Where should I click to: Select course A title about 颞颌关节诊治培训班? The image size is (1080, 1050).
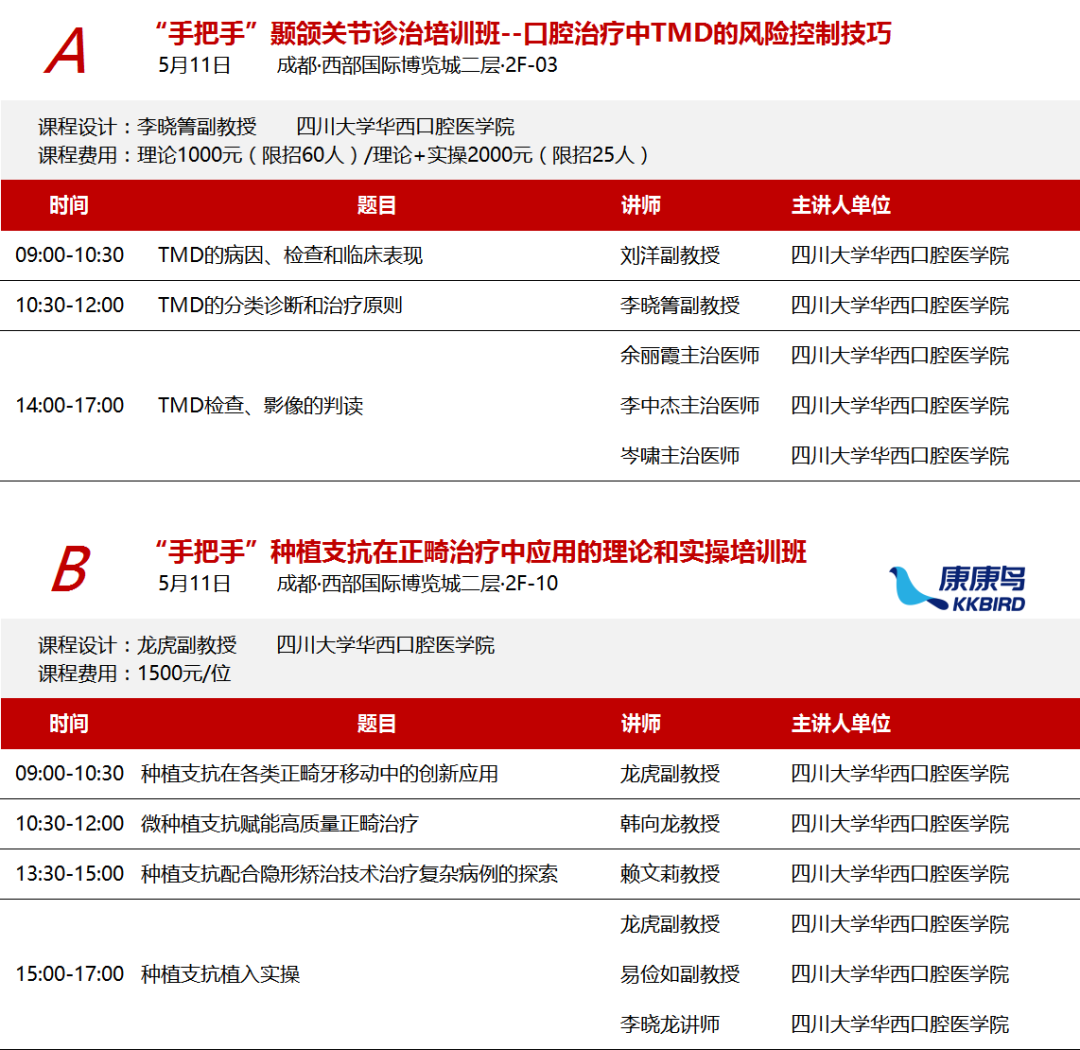tap(523, 33)
